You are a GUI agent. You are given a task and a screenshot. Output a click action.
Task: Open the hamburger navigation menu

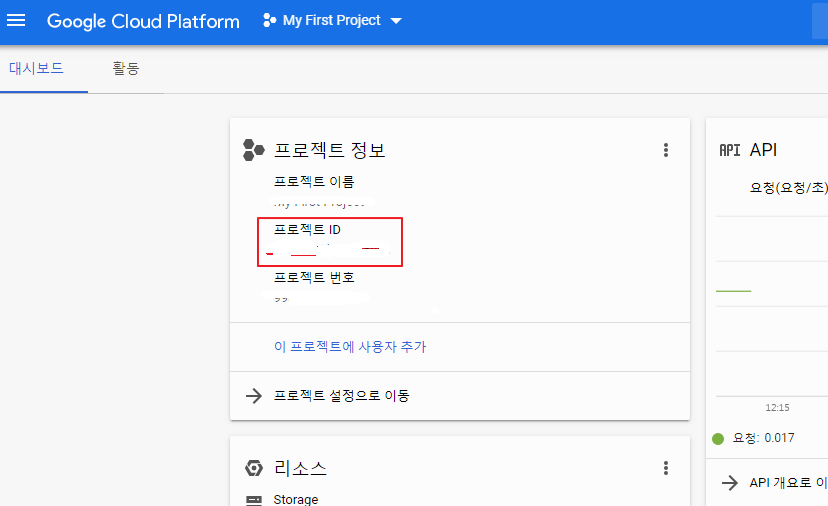point(16,21)
